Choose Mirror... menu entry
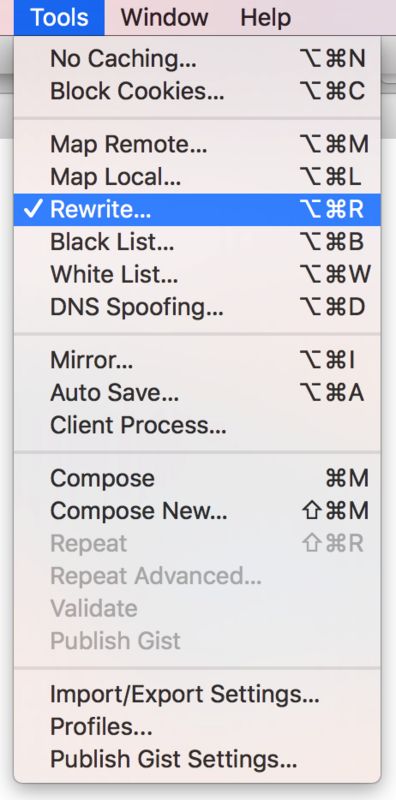The image size is (396, 800). (197, 361)
